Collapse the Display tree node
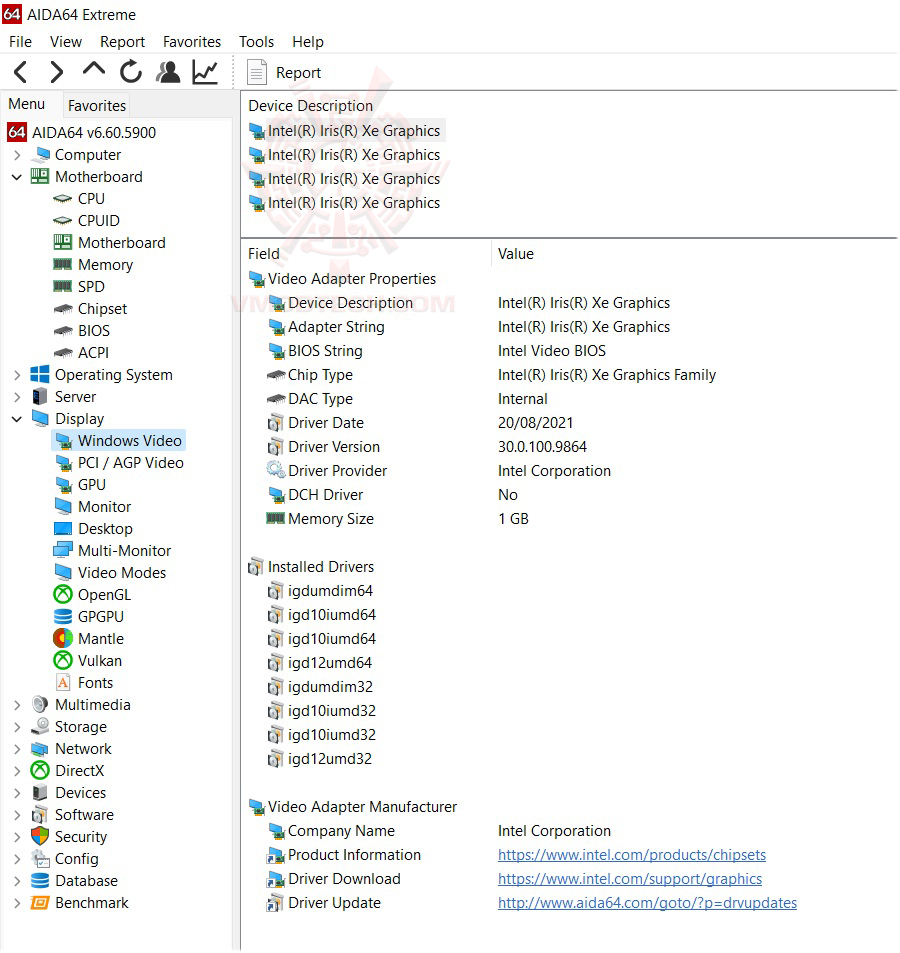Screen dimensions: 900x953 tap(17, 419)
